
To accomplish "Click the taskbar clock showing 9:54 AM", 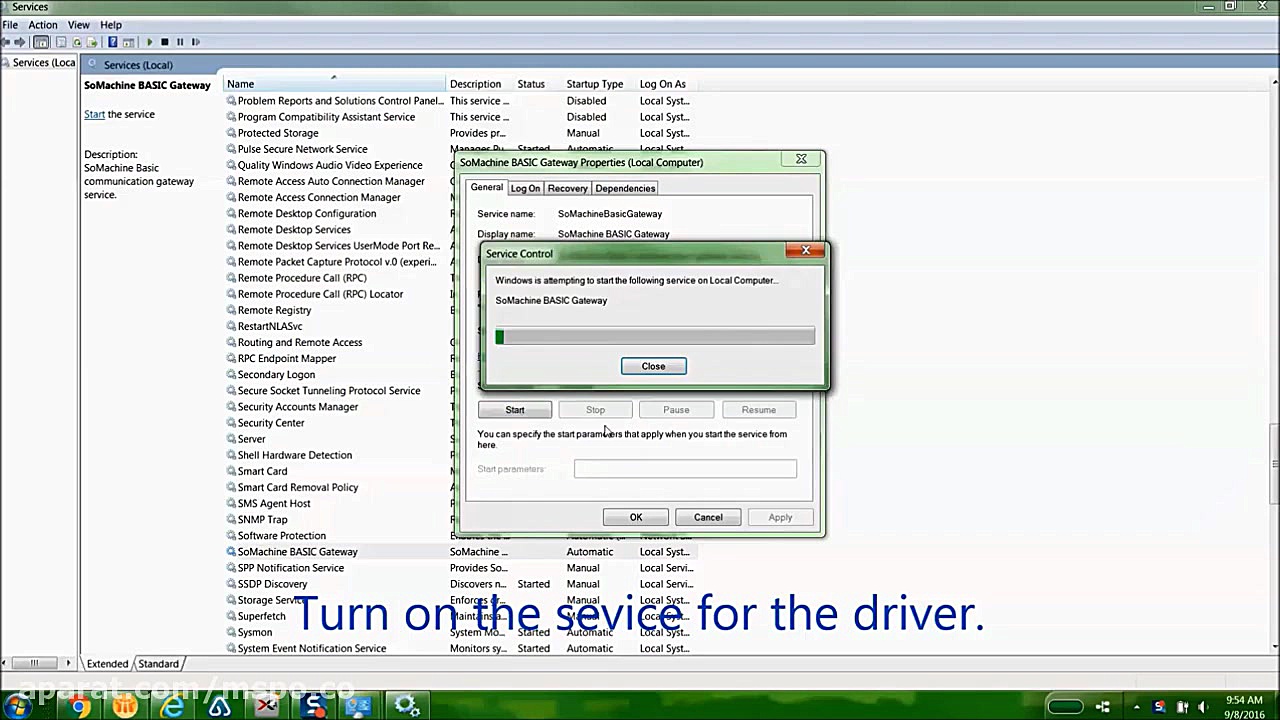I will pyautogui.click(x=1243, y=707).
